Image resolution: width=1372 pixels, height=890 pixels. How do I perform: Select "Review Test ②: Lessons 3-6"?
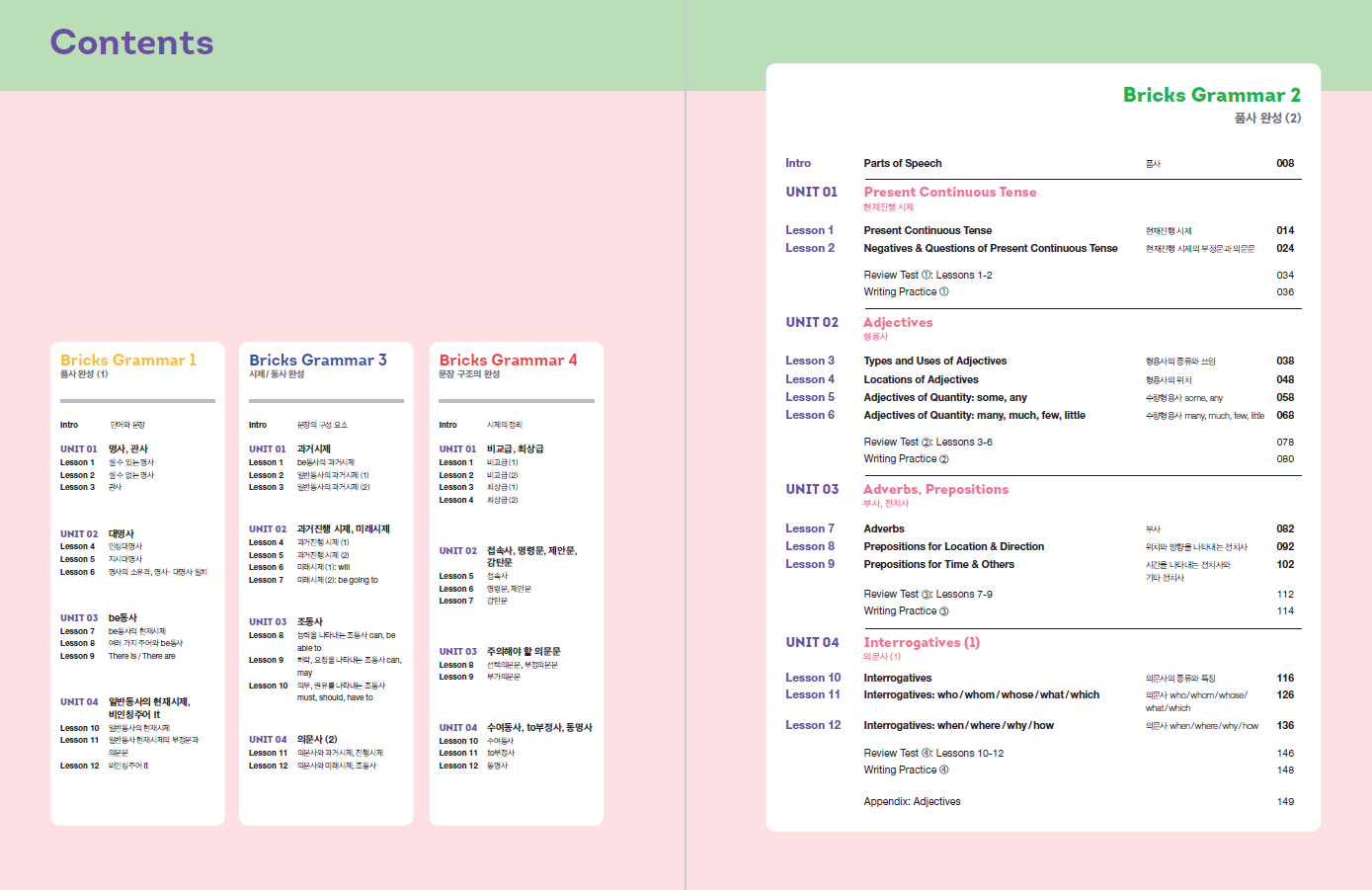click(x=928, y=442)
